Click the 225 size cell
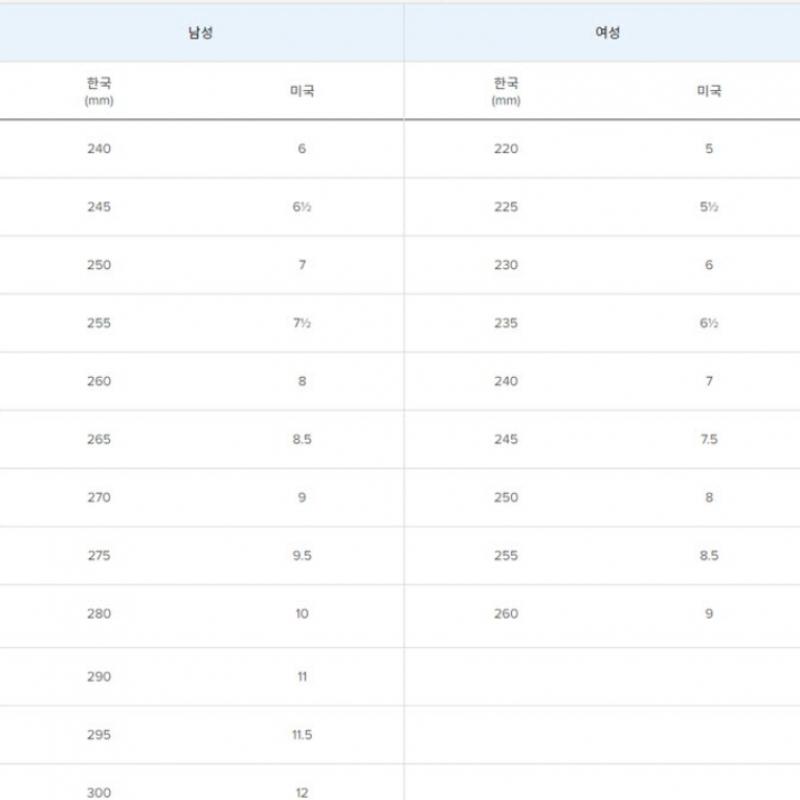This screenshot has height=800, width=800. [506, 207]
